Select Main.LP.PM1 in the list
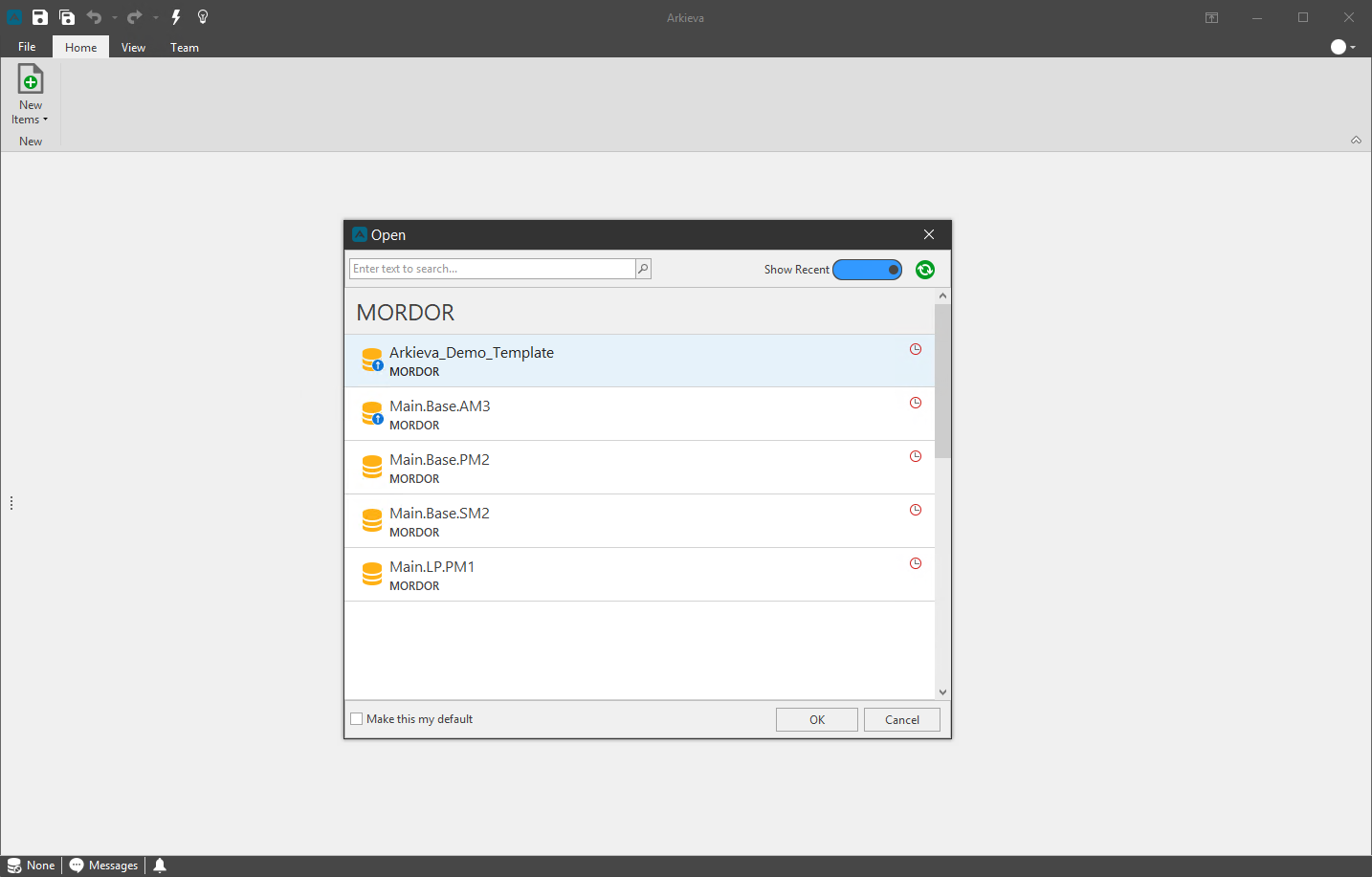 coord(639,575)
